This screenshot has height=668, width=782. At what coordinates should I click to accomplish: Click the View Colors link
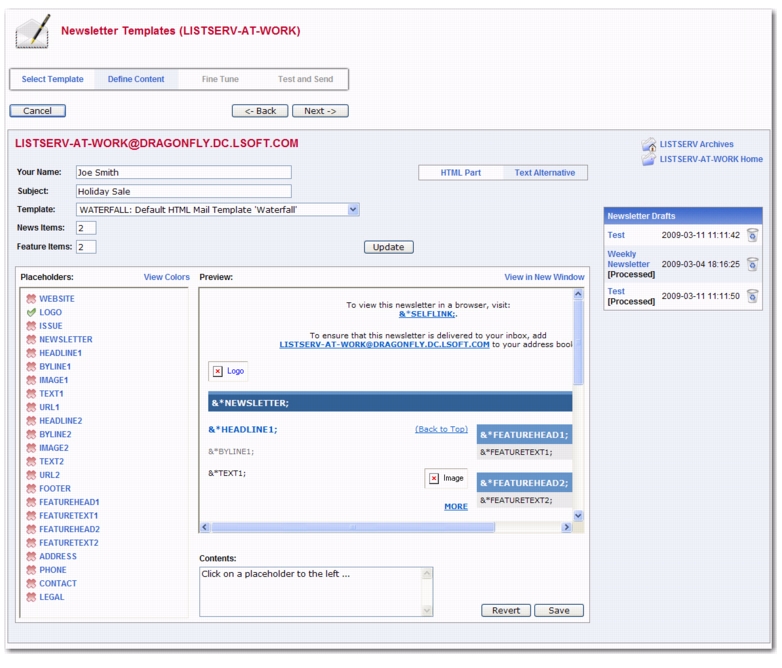tap(166, 277)
